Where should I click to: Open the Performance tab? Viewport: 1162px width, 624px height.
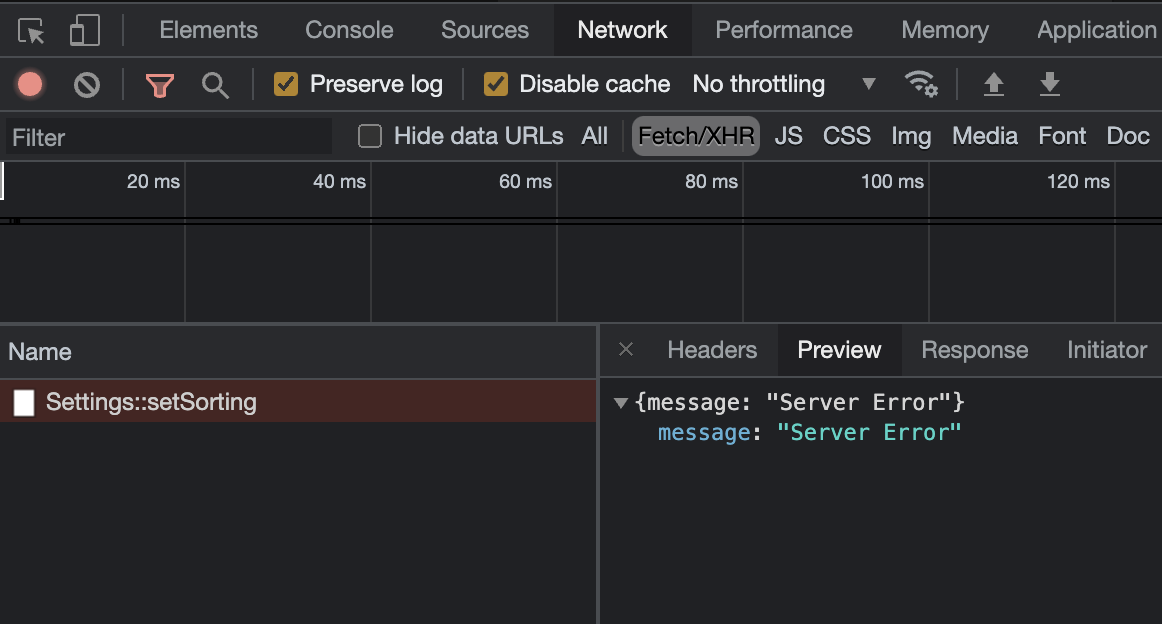tap(784, 30)
